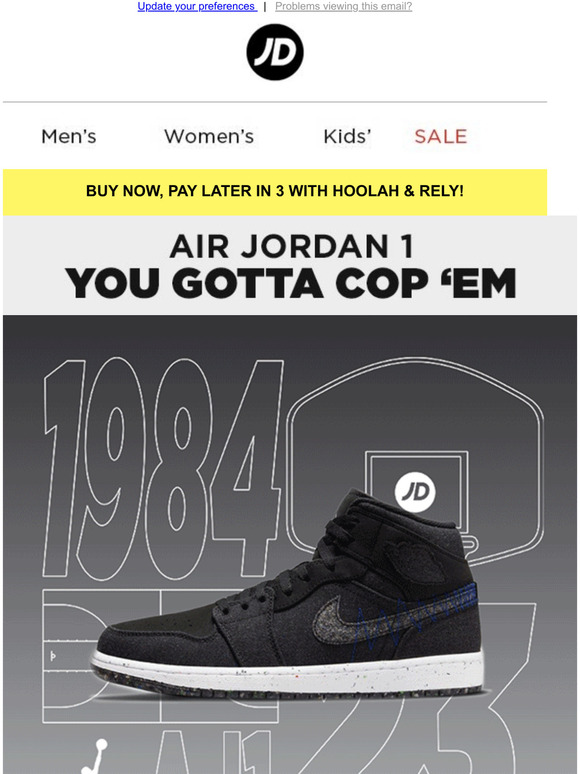Viewport: 580px width, 774px height.
Task: Click the outlined 1984 number graphic
Action: (163, 467)
